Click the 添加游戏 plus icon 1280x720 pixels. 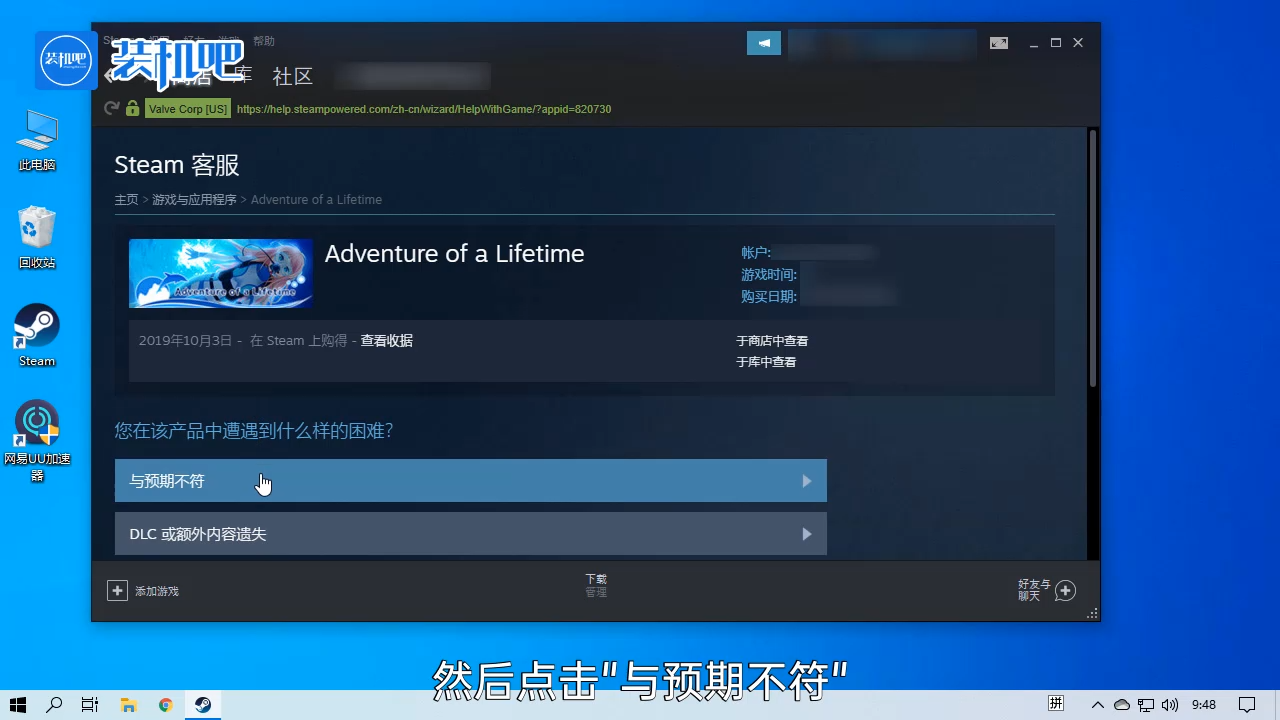[x=117, y=590]
